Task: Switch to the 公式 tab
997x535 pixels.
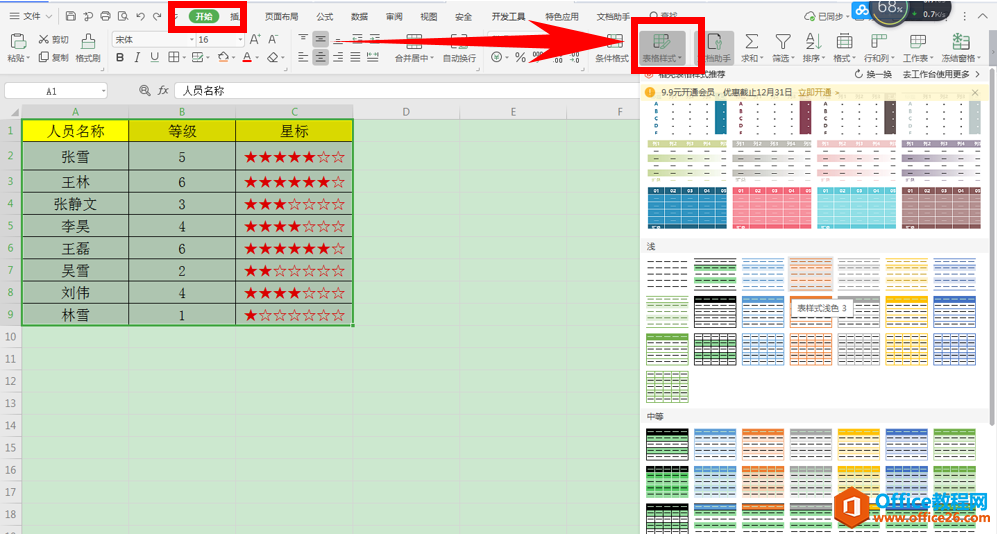Action: [324, 17]
